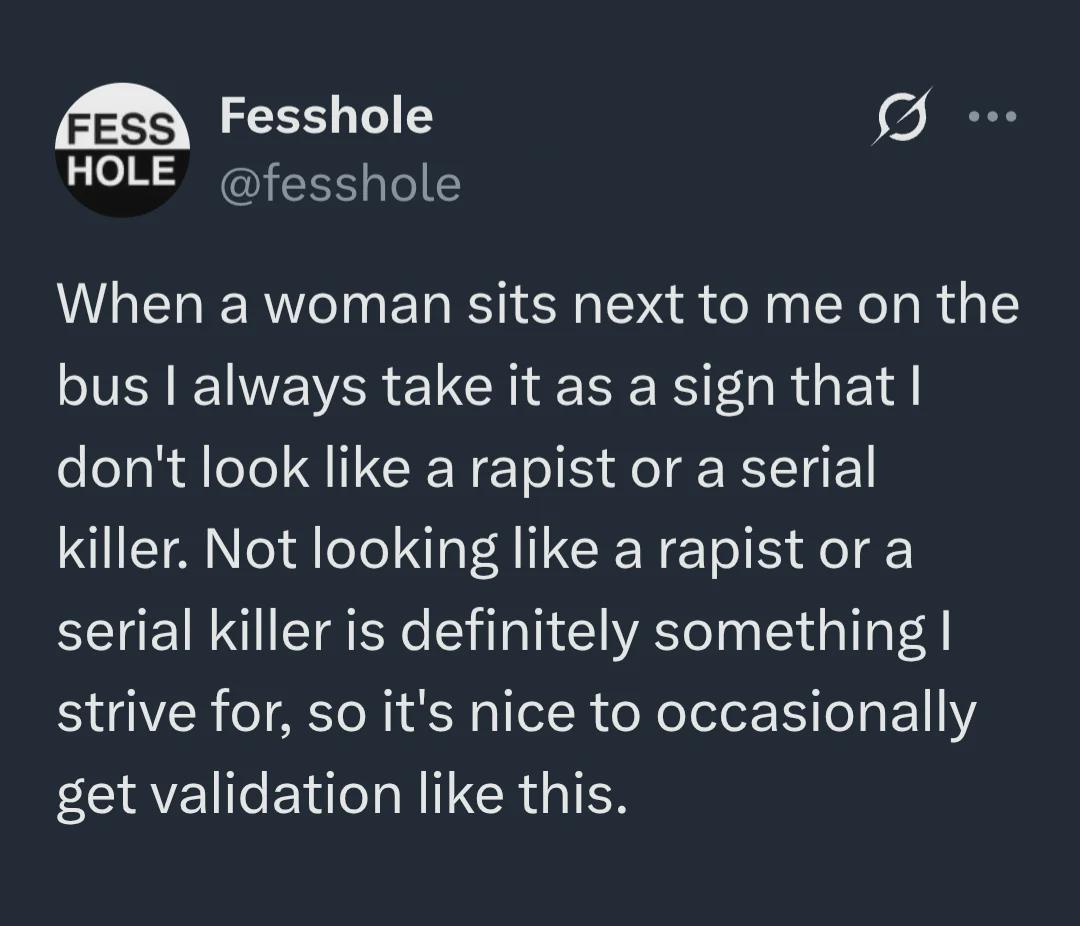The image size is (1080, 926).
Task: Open the @fesshole handle link
Action: (x=340, y=185)
